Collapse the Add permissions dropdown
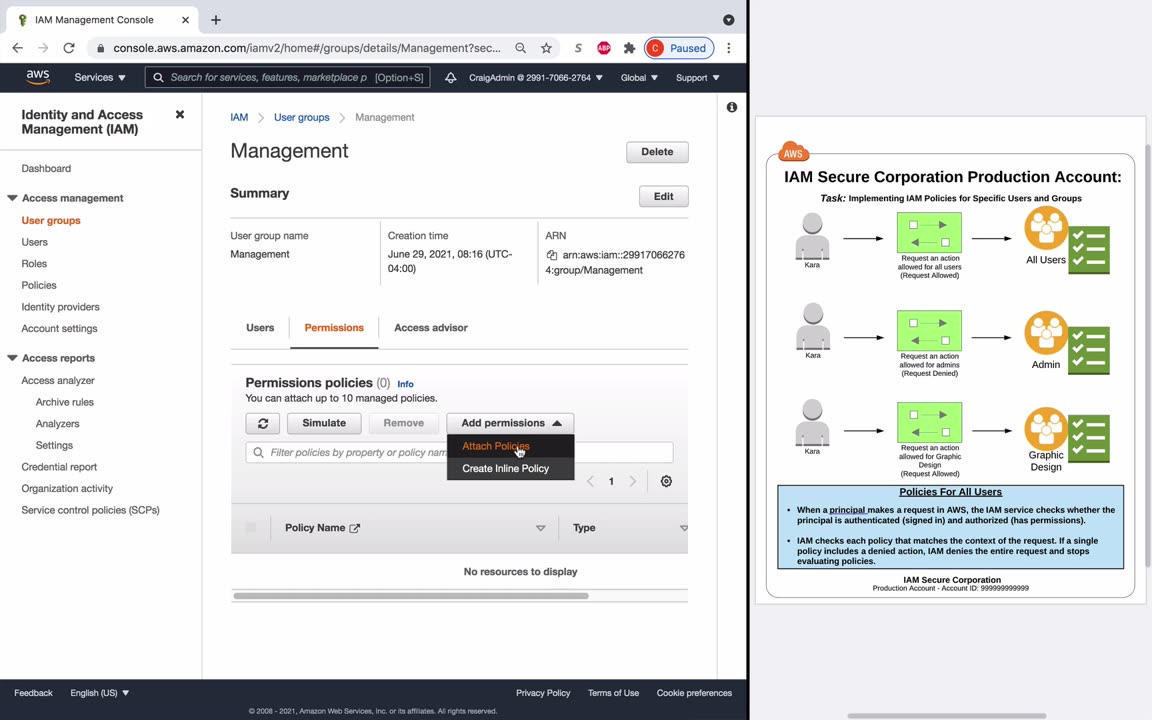 (x=511, y=423)
